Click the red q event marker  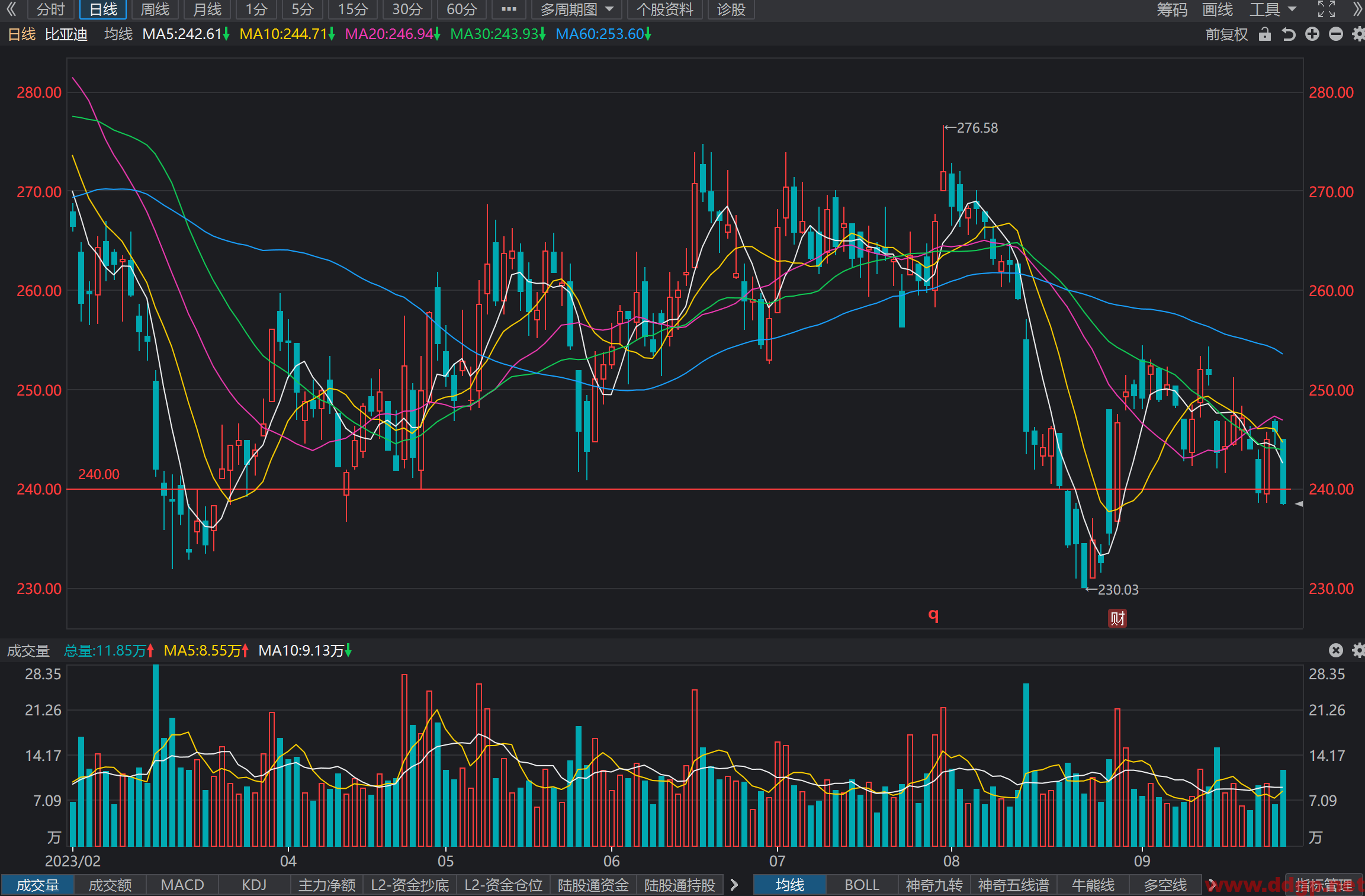tap(933, 615)
